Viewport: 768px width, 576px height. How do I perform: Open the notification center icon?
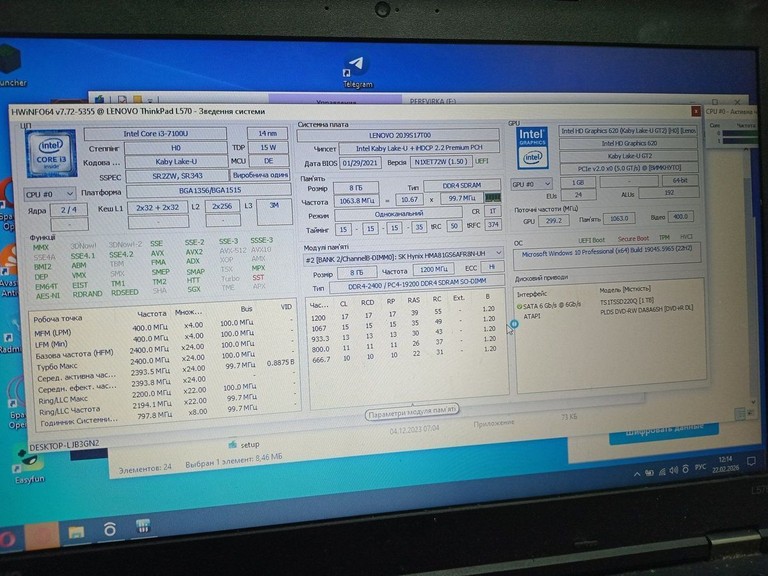750,461
